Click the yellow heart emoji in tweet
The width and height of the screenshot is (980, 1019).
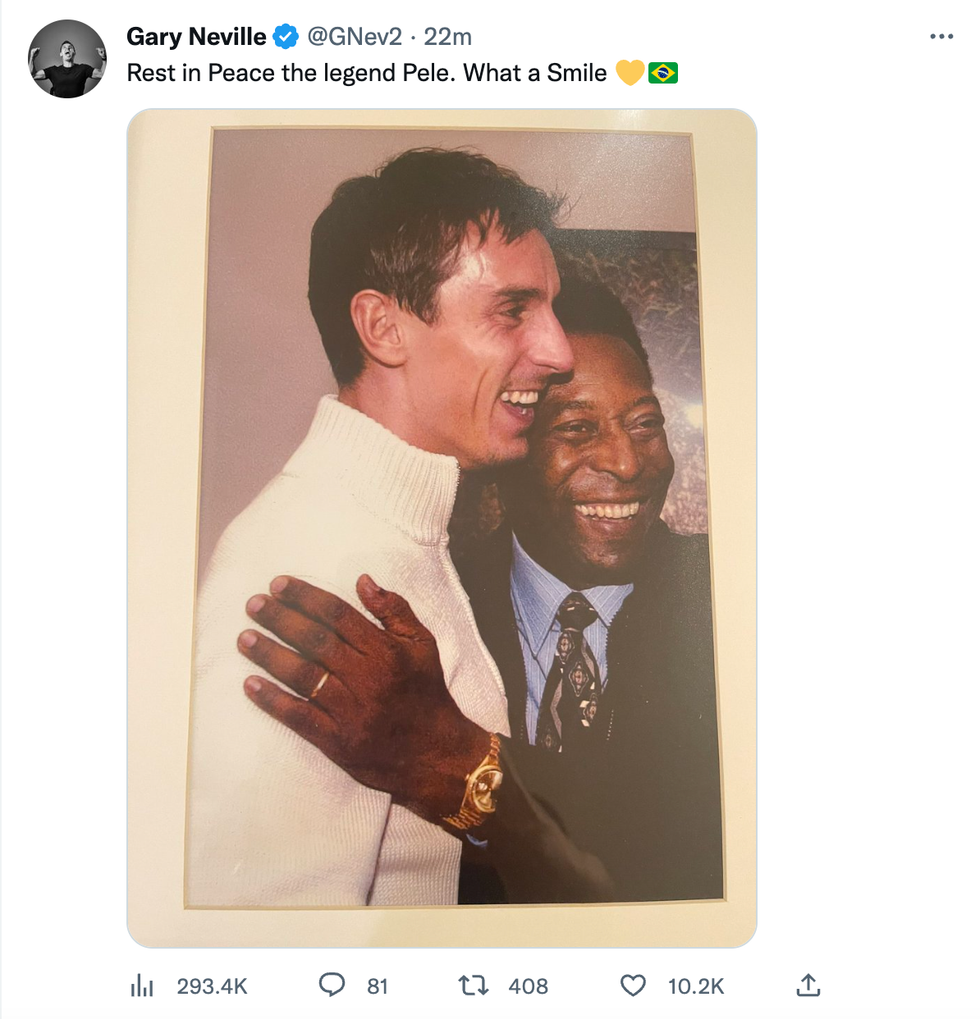pos(629,73)
